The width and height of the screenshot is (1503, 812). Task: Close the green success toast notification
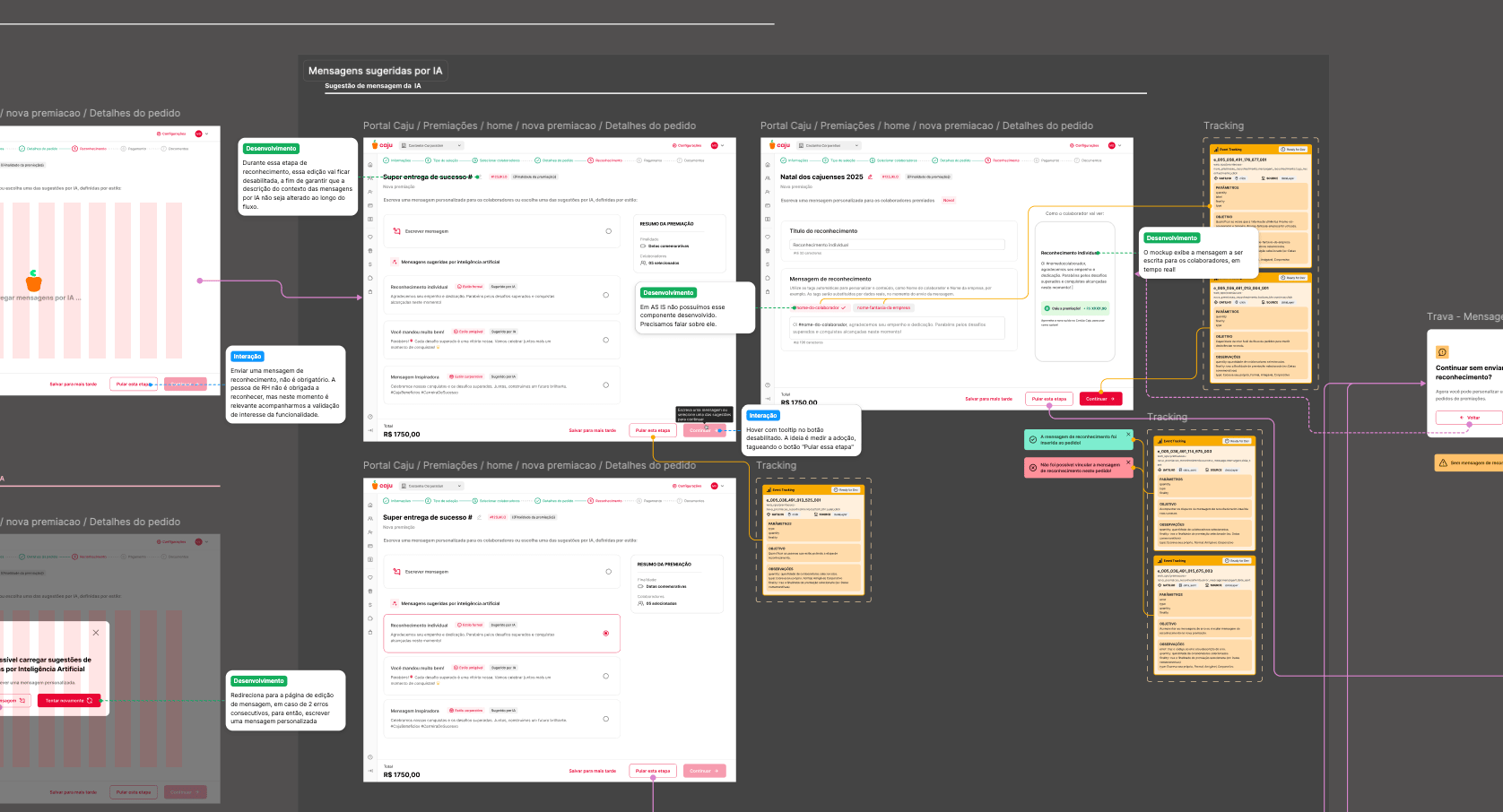tap(1128, 435)
